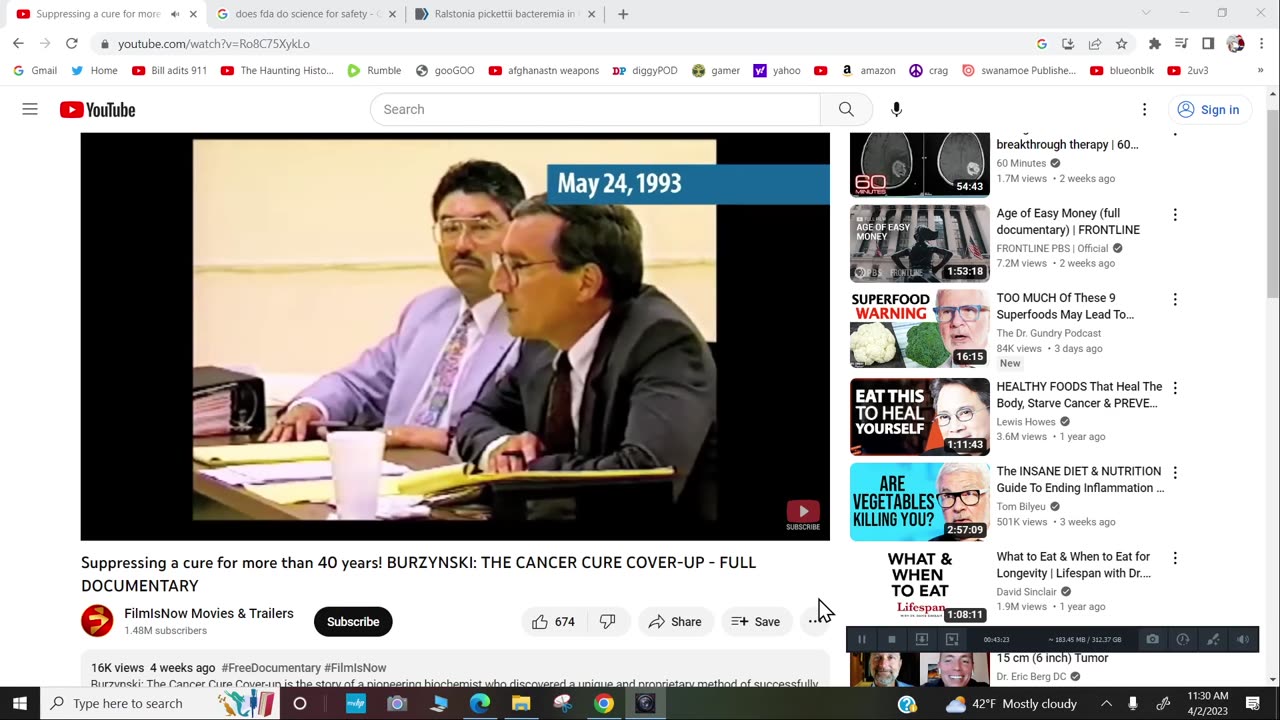Click the browser address bar URL
The width and height of the screenshot is (1280, 720).
(214, 44)
